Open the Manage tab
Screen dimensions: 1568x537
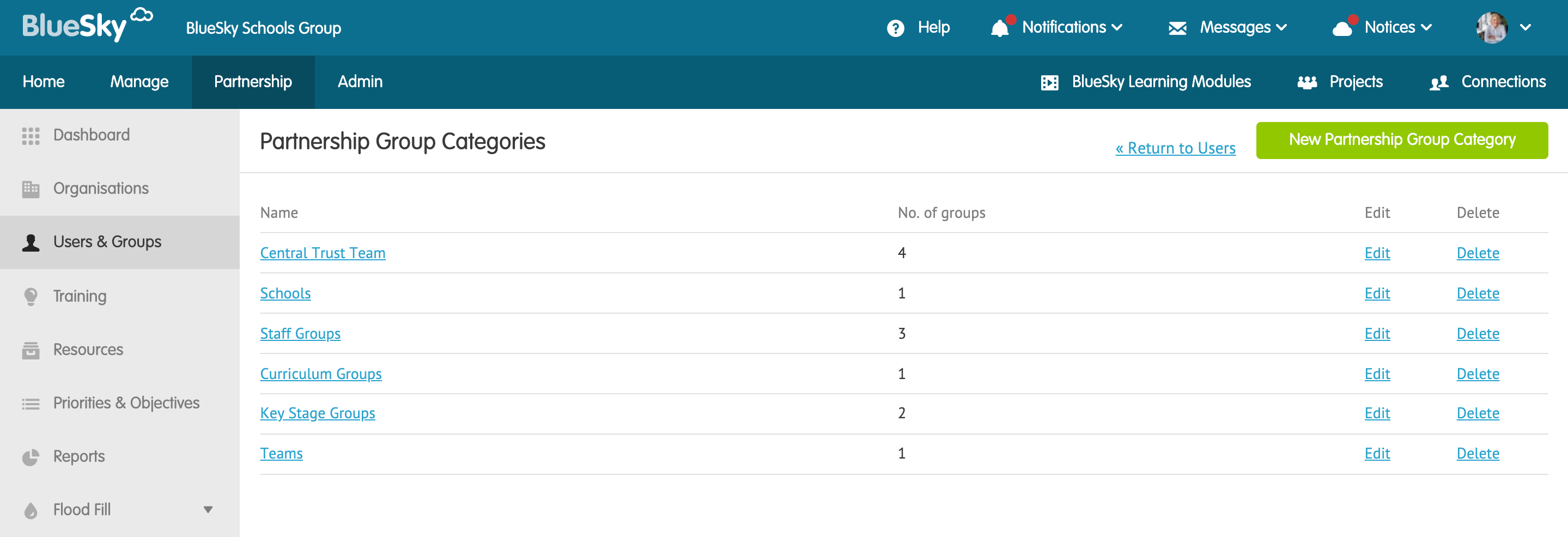pos(139,82)
